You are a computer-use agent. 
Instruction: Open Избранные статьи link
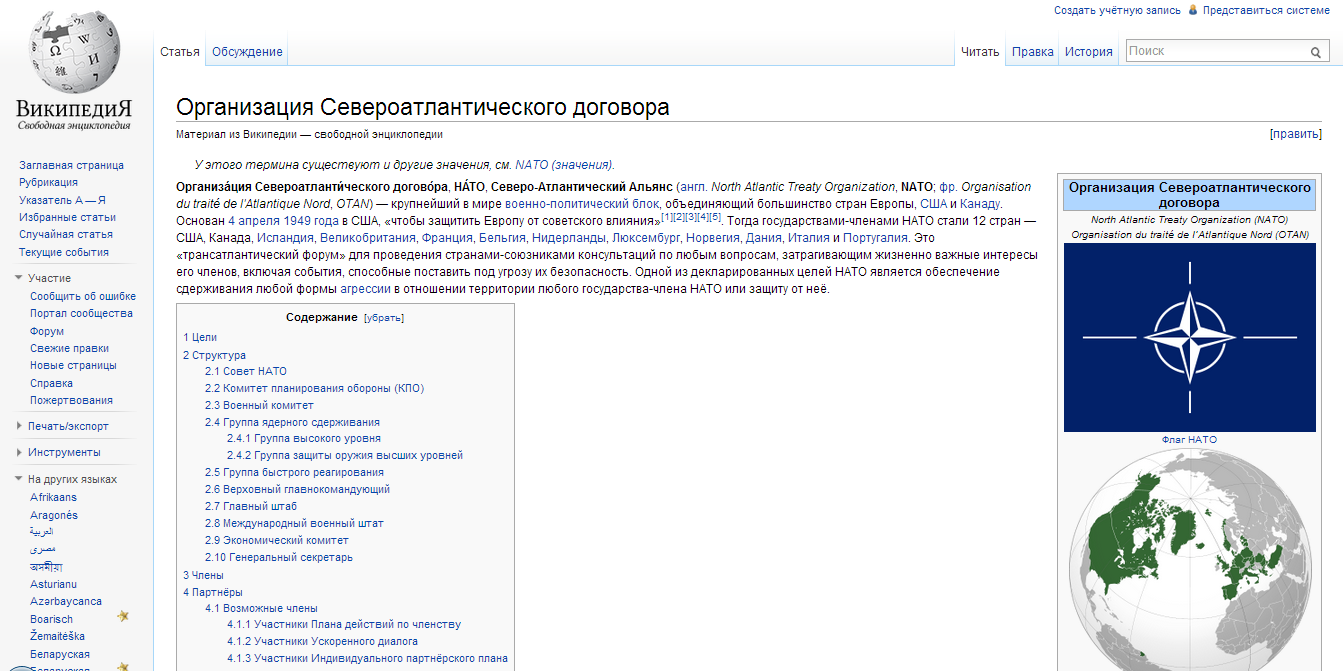[67, 217]
